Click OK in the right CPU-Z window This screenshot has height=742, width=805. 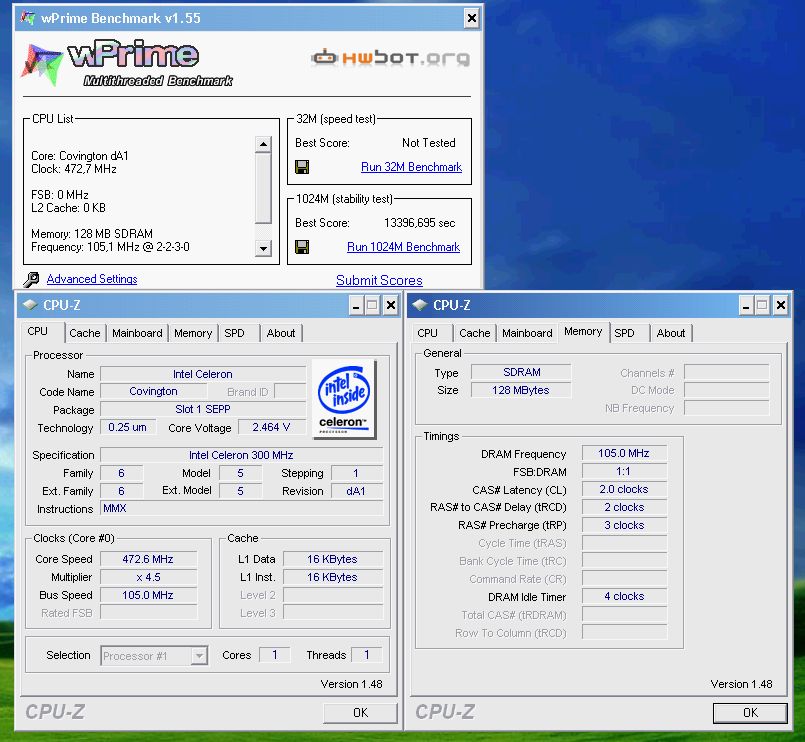click(750, 713)
